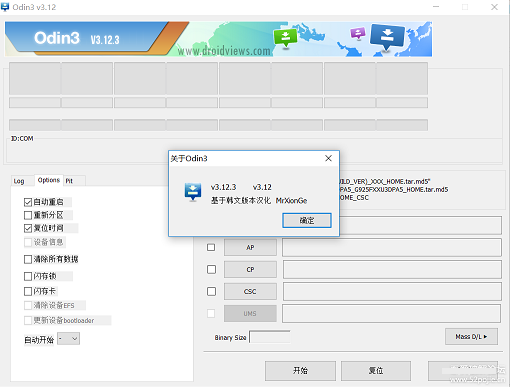Minimize the Odin3 main window
This screenshot has width=511, height=387.
[436, 7]
